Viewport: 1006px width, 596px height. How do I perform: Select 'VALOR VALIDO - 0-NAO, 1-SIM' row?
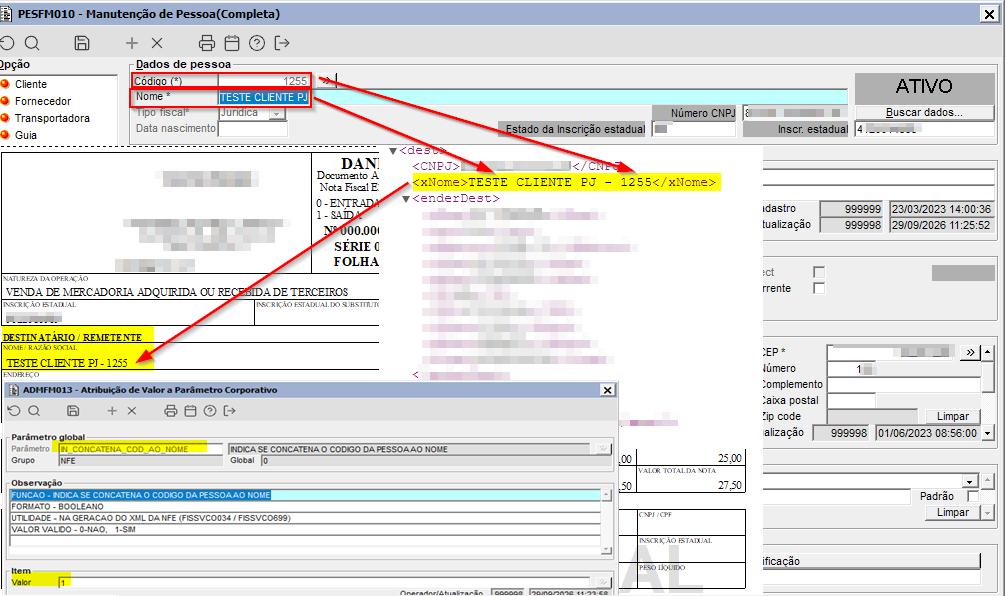[305, 530]
